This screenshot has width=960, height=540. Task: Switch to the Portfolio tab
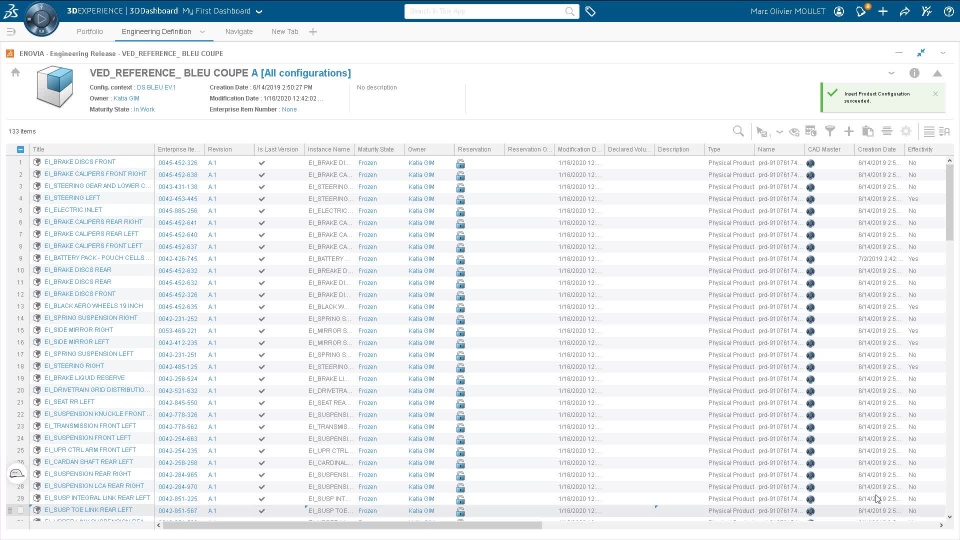point(89,32)
